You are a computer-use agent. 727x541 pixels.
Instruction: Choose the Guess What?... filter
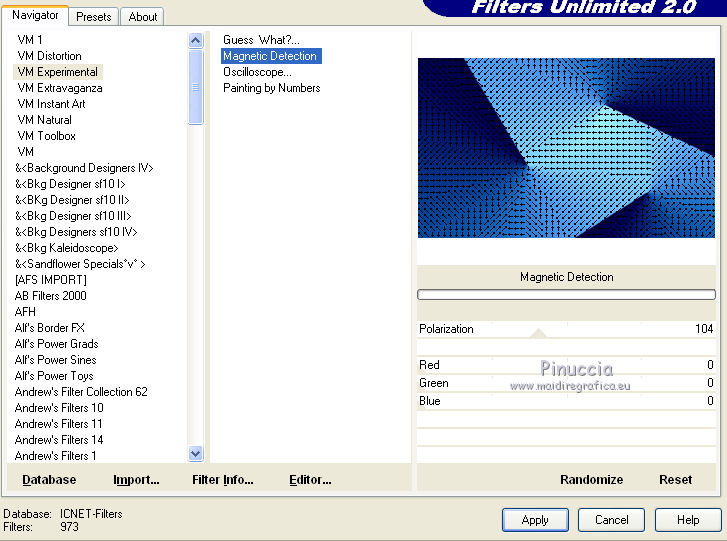pyautogui.click(x=261, y=40)
